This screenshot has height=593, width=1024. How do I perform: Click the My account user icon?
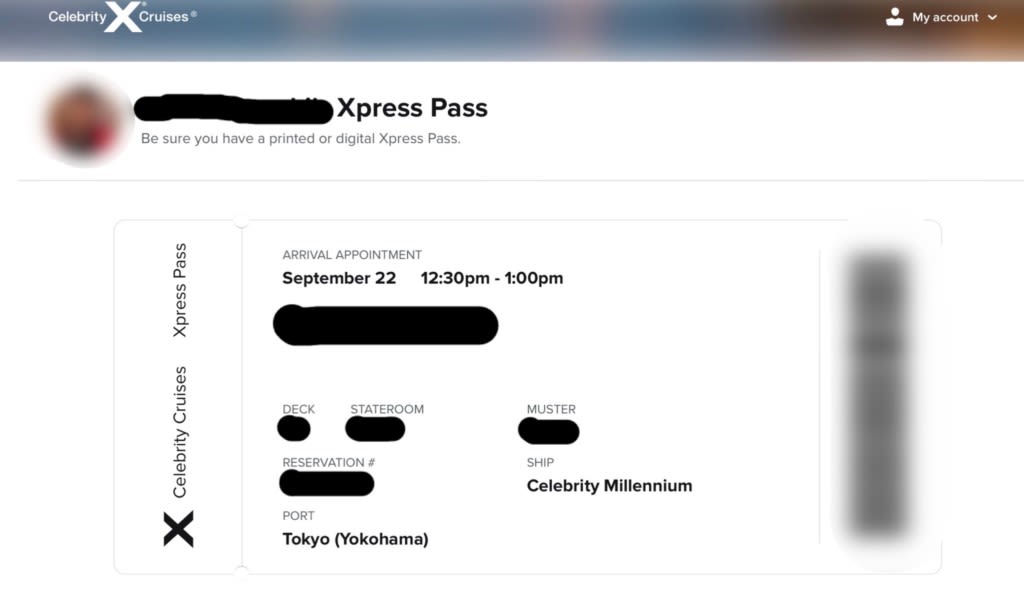click(894, 17)
